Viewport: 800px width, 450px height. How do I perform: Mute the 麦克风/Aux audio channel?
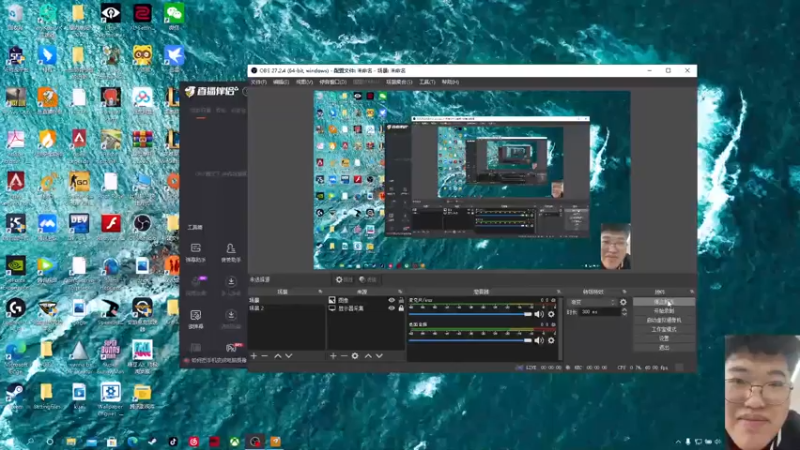539,314
